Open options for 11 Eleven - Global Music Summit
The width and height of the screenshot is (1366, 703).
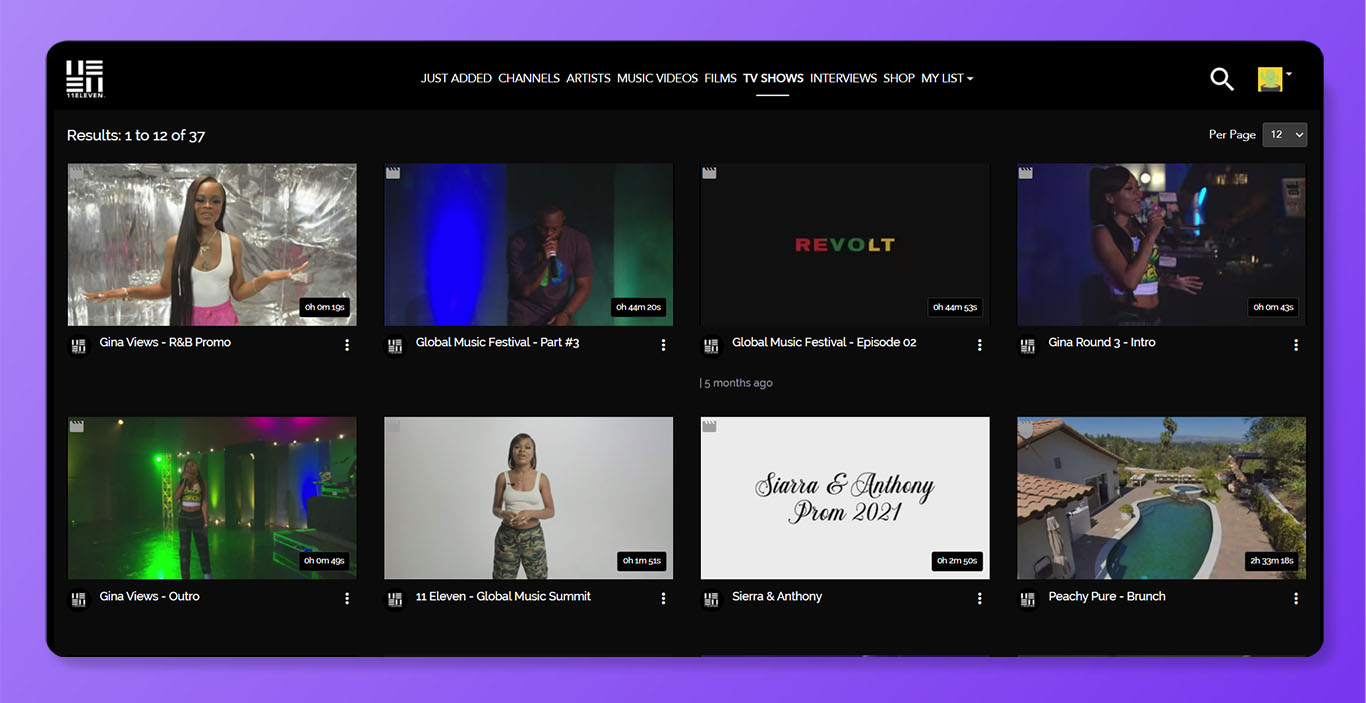[663, 599]
